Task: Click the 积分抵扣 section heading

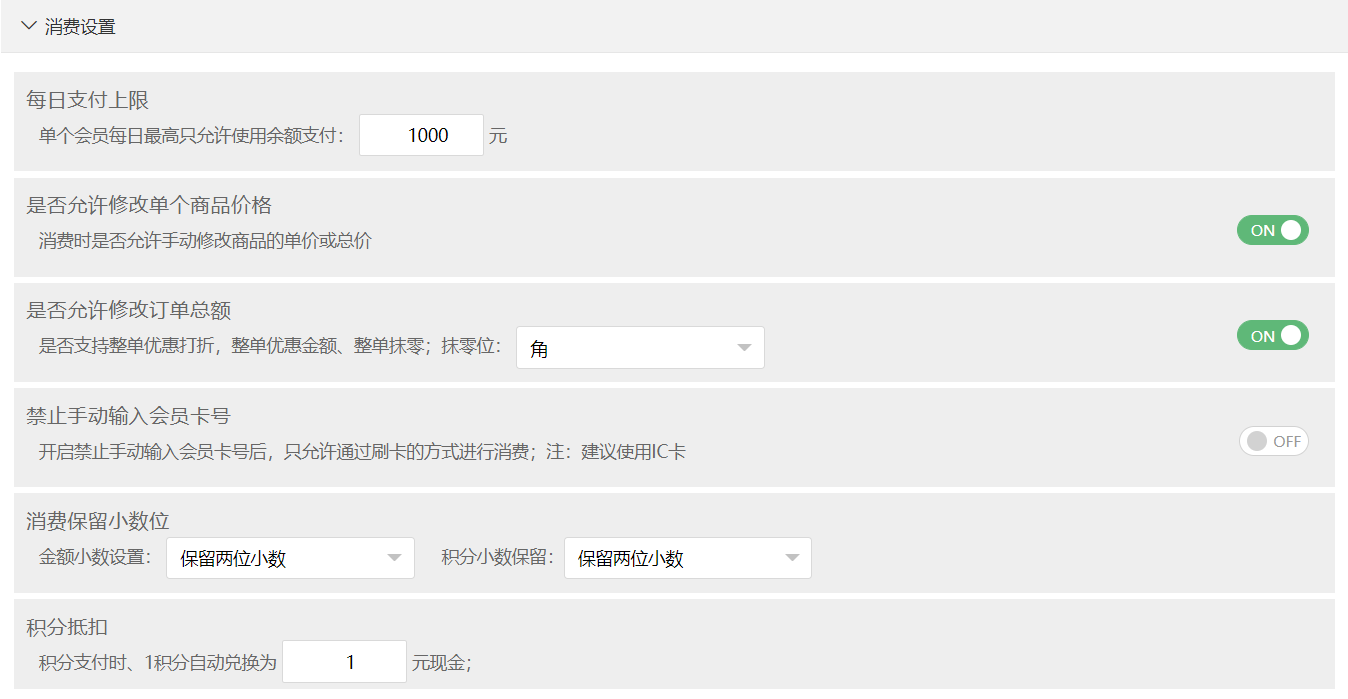Action: tap(67, 627)
